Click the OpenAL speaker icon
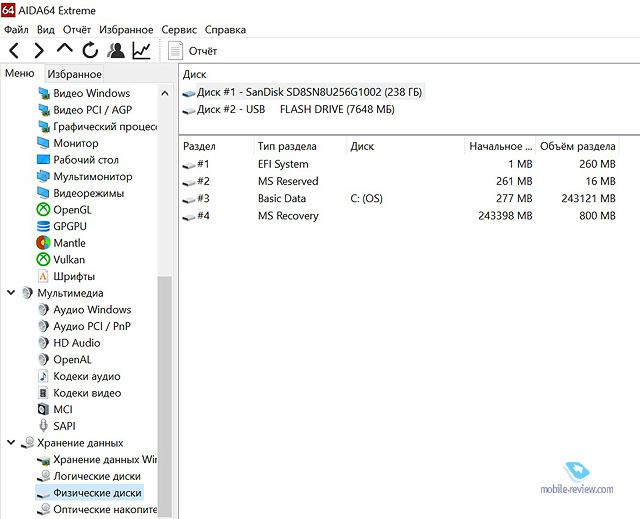Screen dimensions: 640x519 [x=43, y=359]
